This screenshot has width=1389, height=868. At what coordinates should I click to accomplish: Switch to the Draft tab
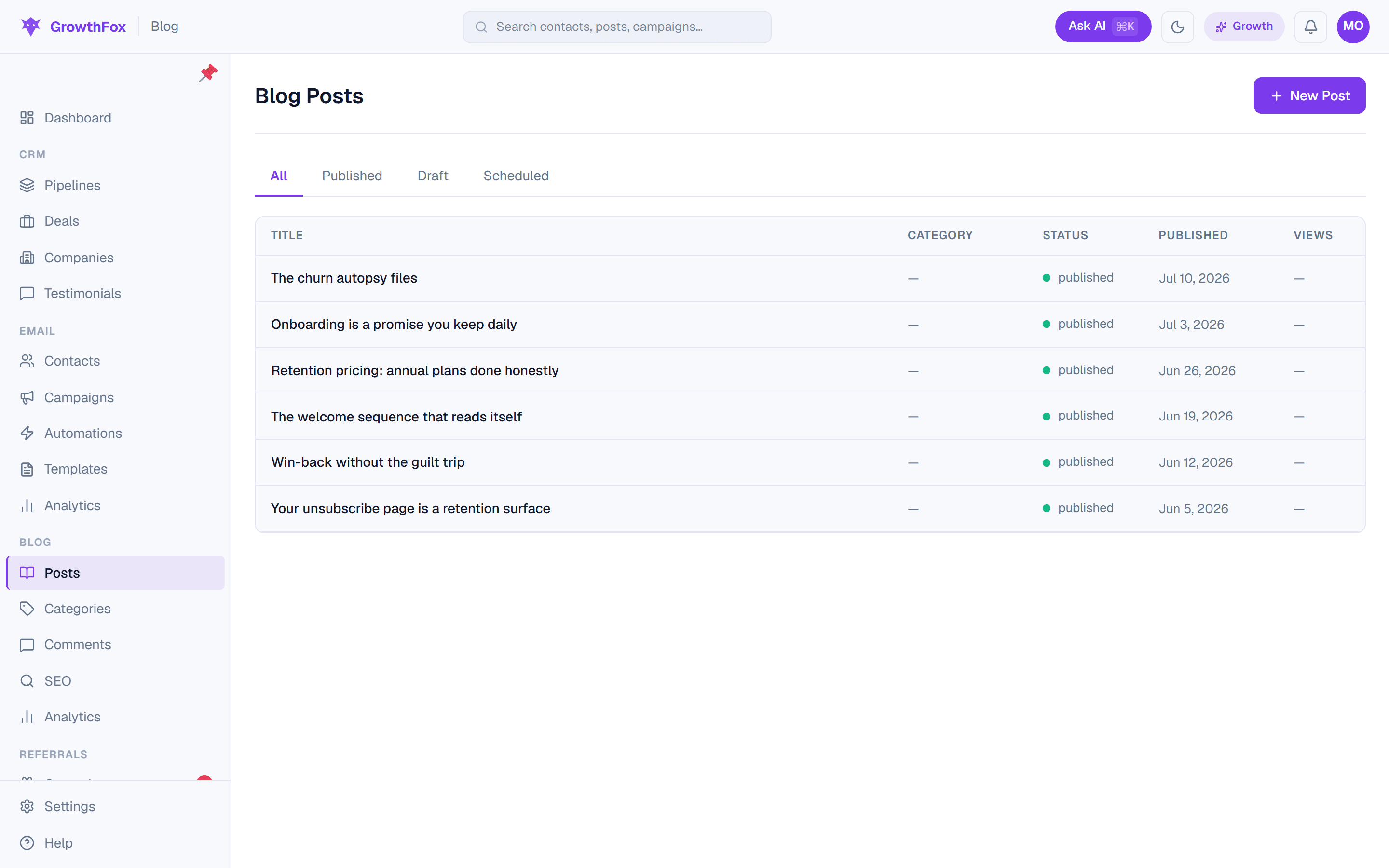click(433, 176)
